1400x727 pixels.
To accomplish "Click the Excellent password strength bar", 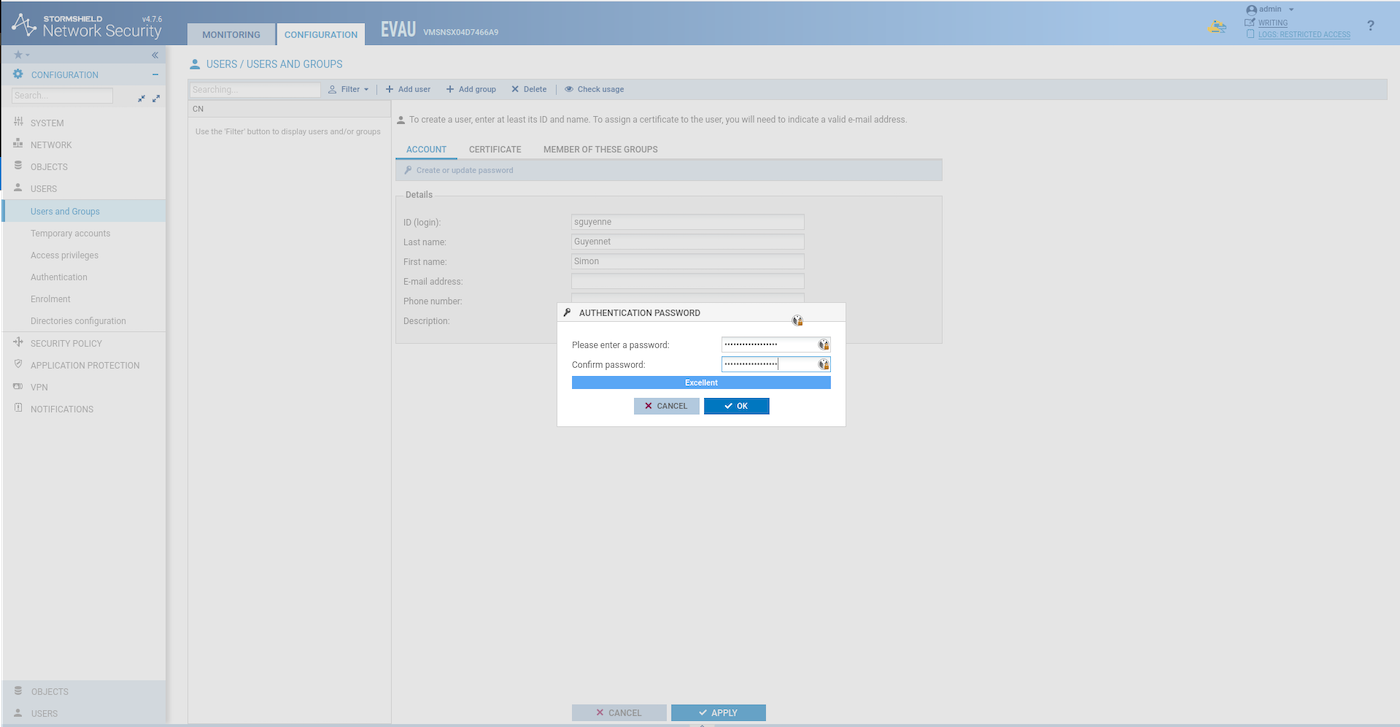I will [x=701, y=383].
